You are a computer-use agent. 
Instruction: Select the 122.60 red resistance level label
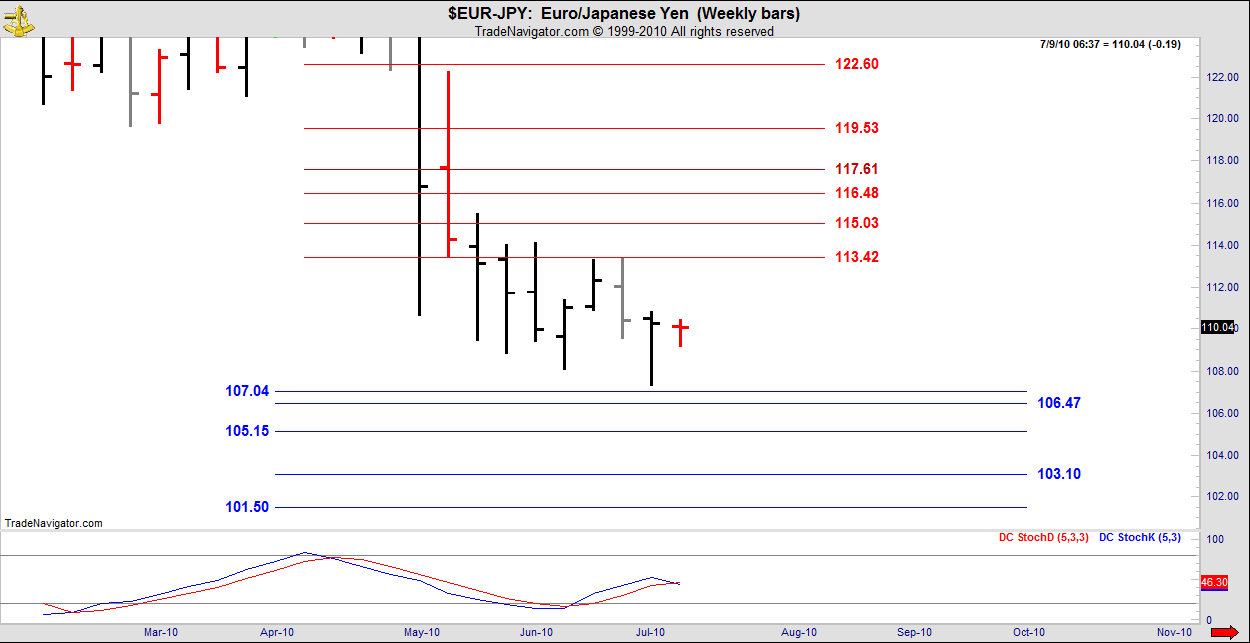(x=856, y=64)
